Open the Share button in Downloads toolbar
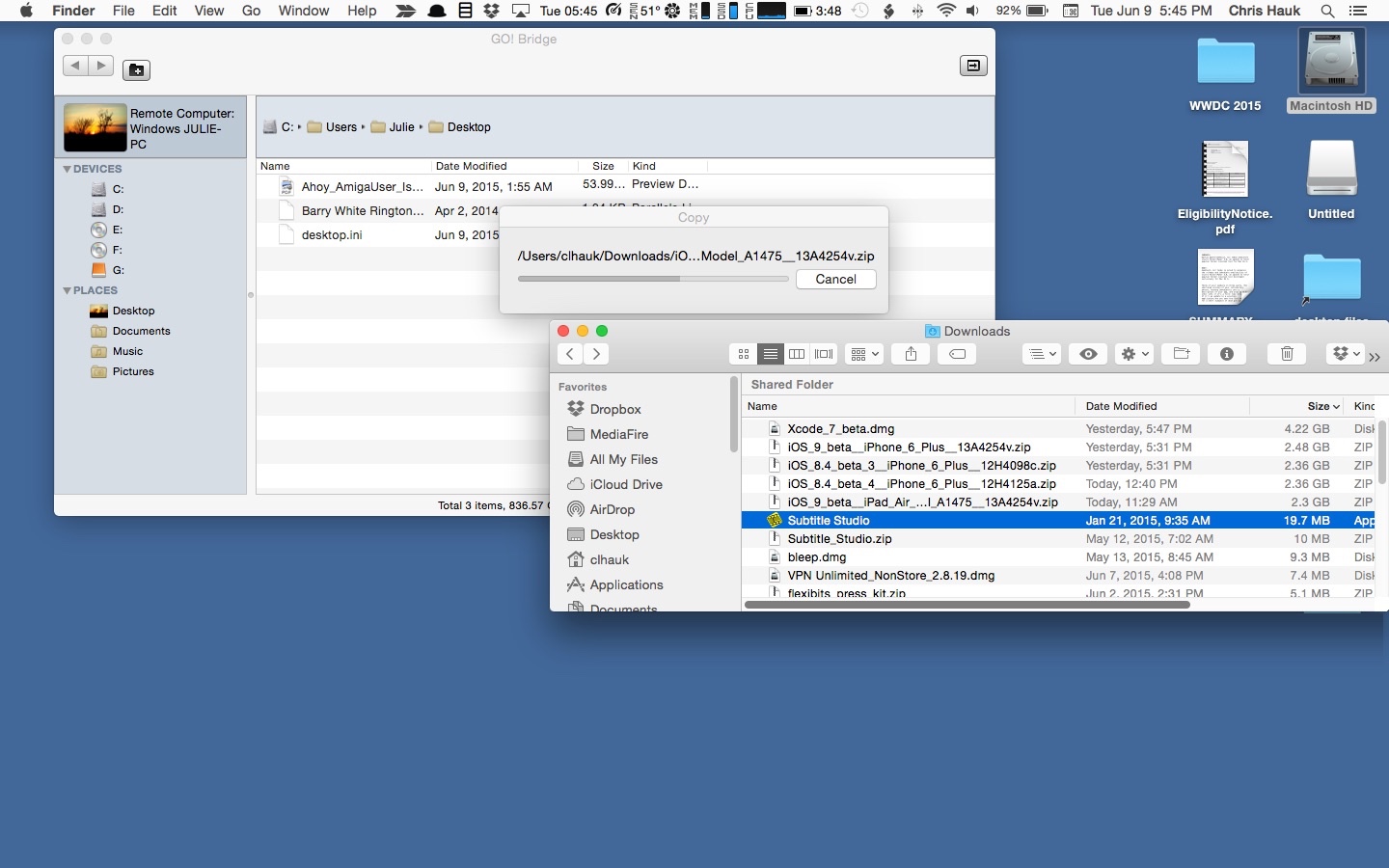Image resolution: width=1389 pixels, height=868 pixels. click(911, 354)
